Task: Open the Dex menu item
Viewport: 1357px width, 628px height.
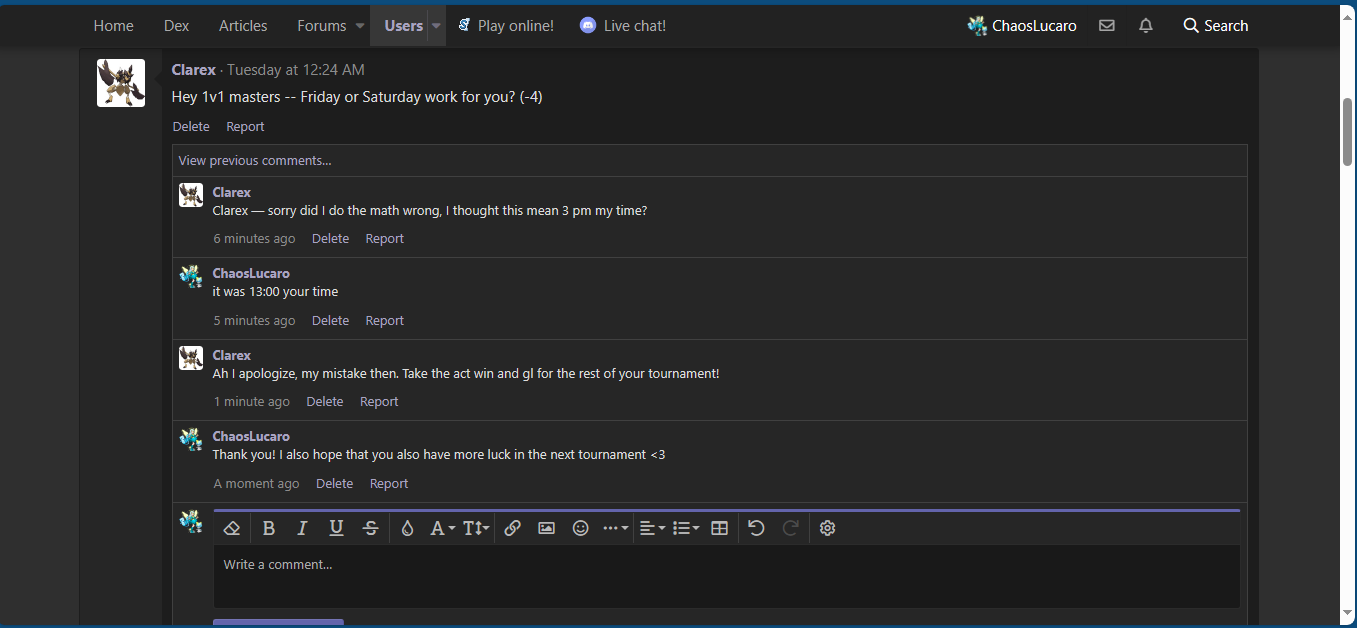Action: coord(176,26)
